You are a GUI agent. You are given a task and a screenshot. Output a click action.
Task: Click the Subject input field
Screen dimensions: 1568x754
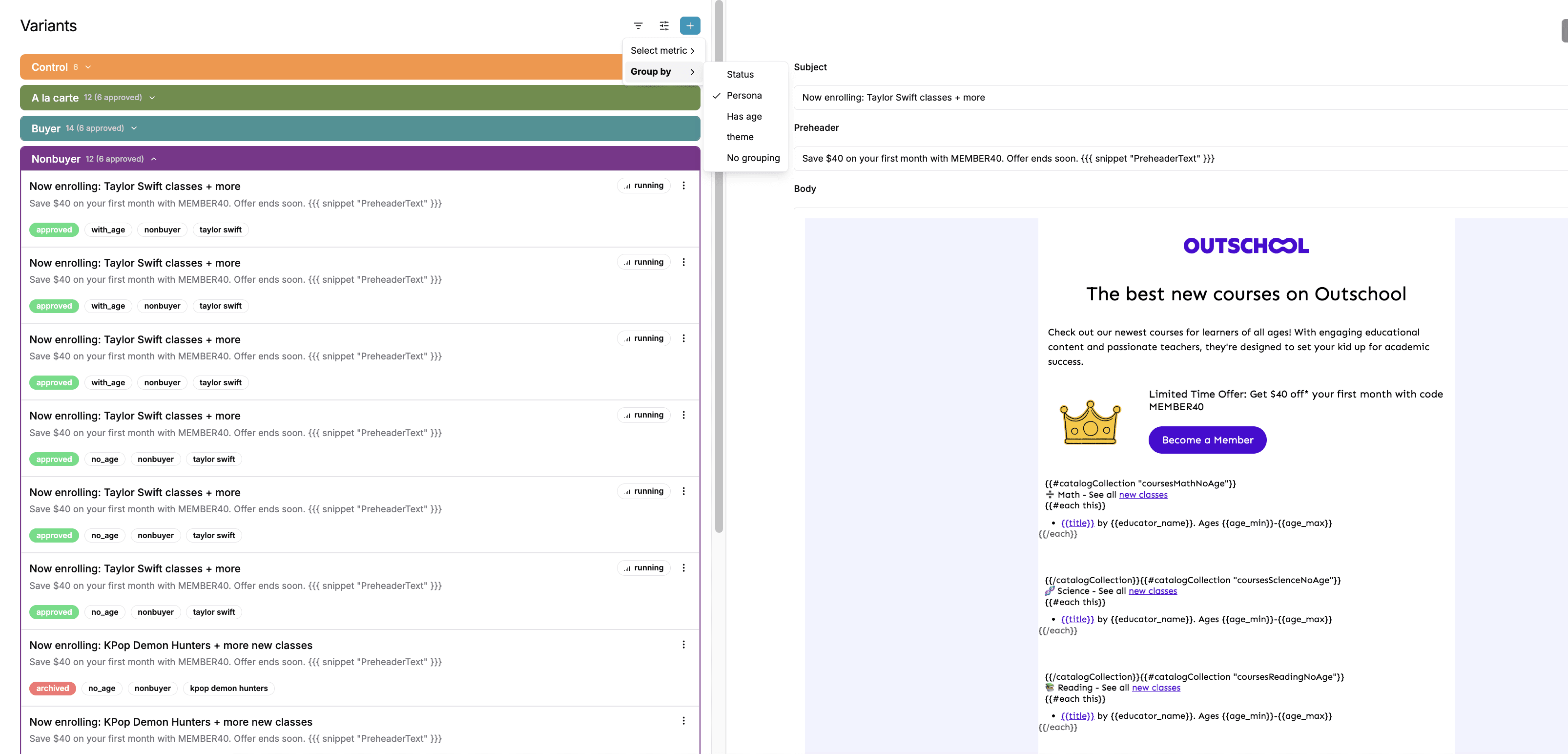[x=1156, y=98]
